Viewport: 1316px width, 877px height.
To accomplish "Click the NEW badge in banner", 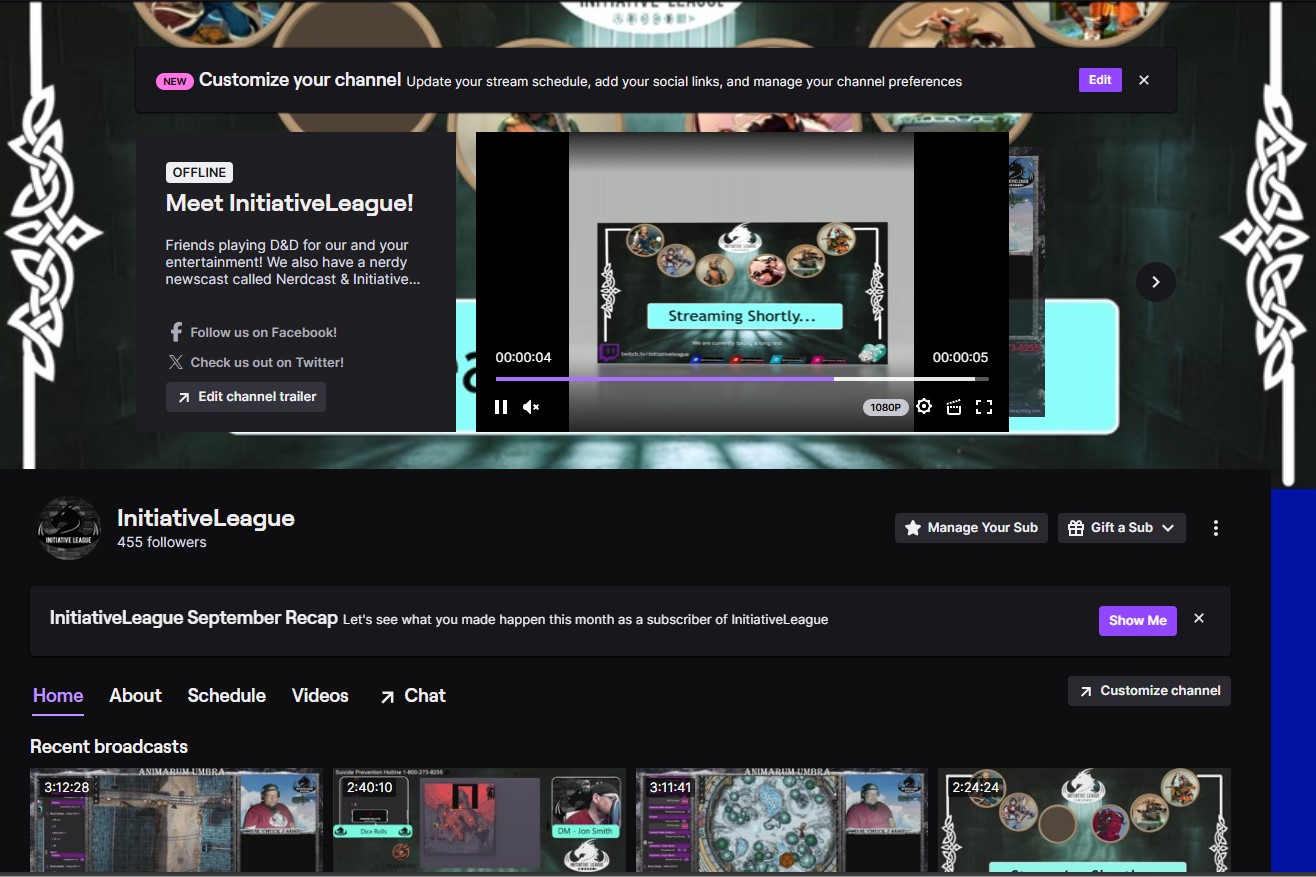I will point(174,81).
